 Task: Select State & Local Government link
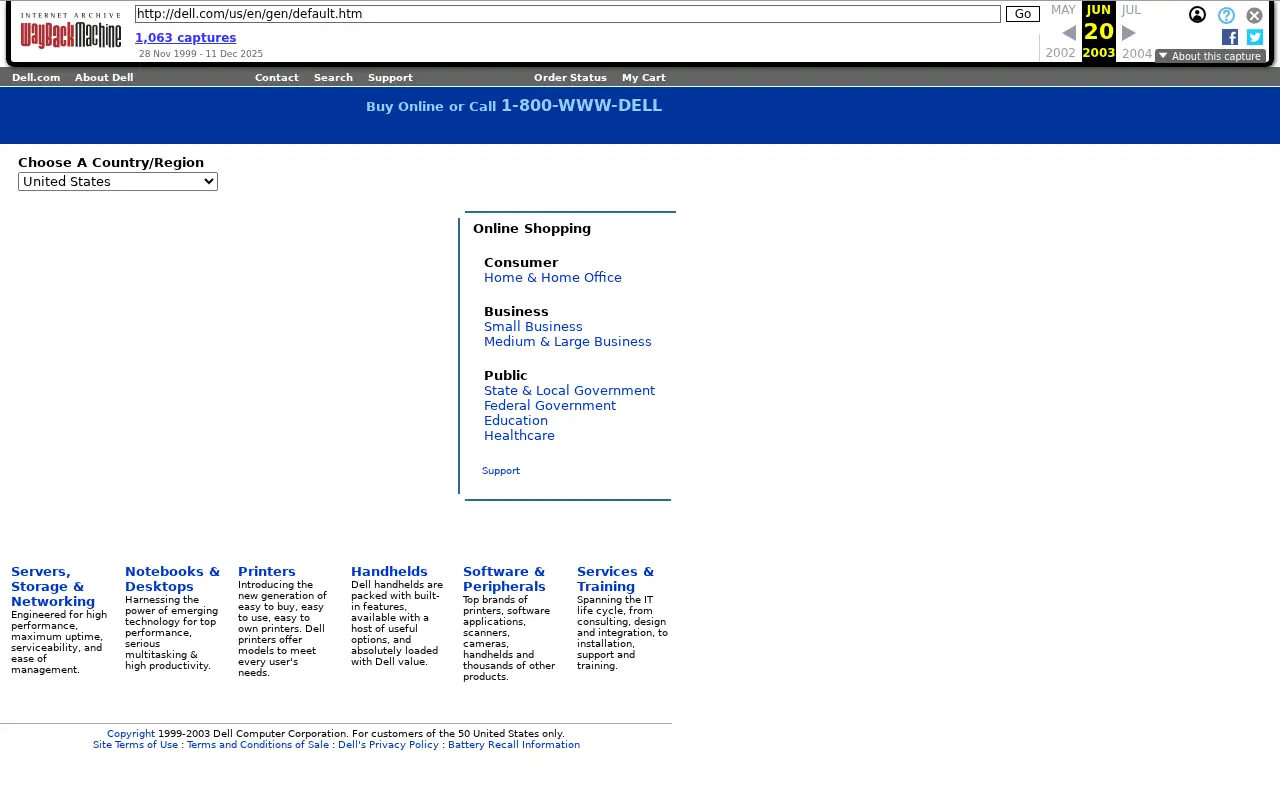pyautogui.click(x=570, y=391)
